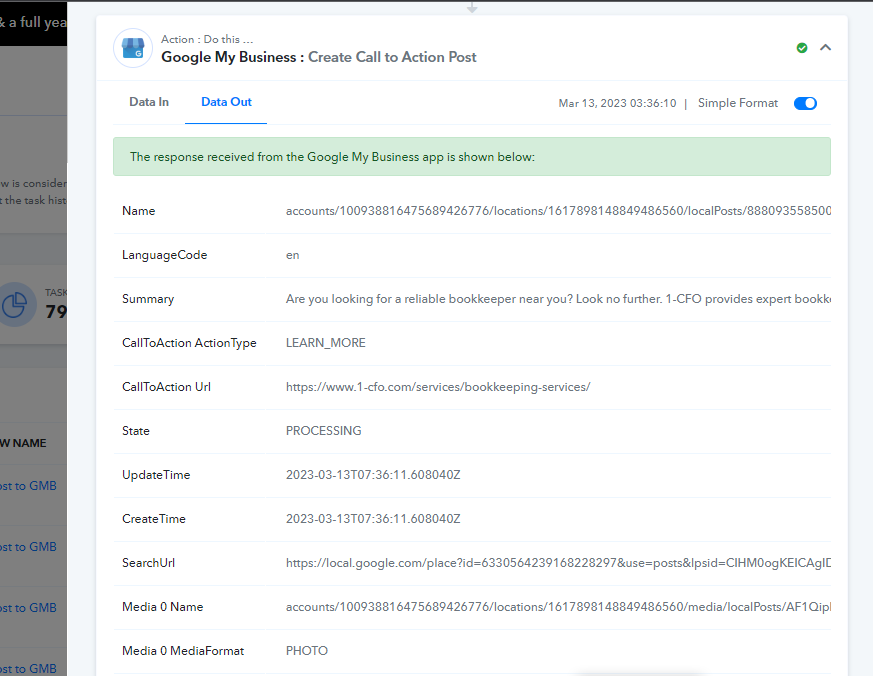This screenshot has height=676, width=873.
Task: Click the 'Name' field label
Action: 139,211
